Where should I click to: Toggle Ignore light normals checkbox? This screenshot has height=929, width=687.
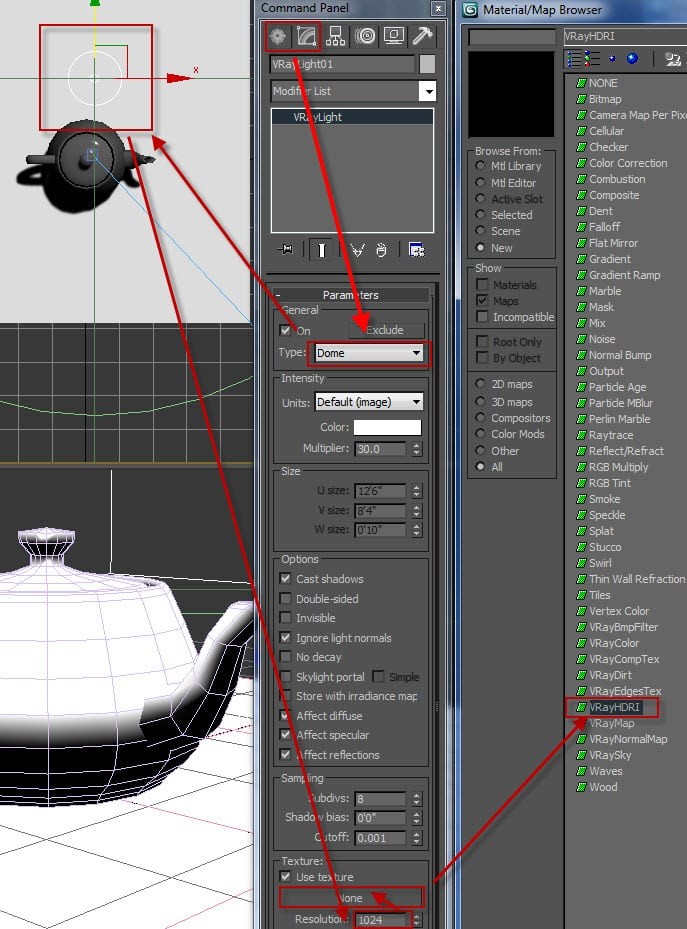click(285, 638)
